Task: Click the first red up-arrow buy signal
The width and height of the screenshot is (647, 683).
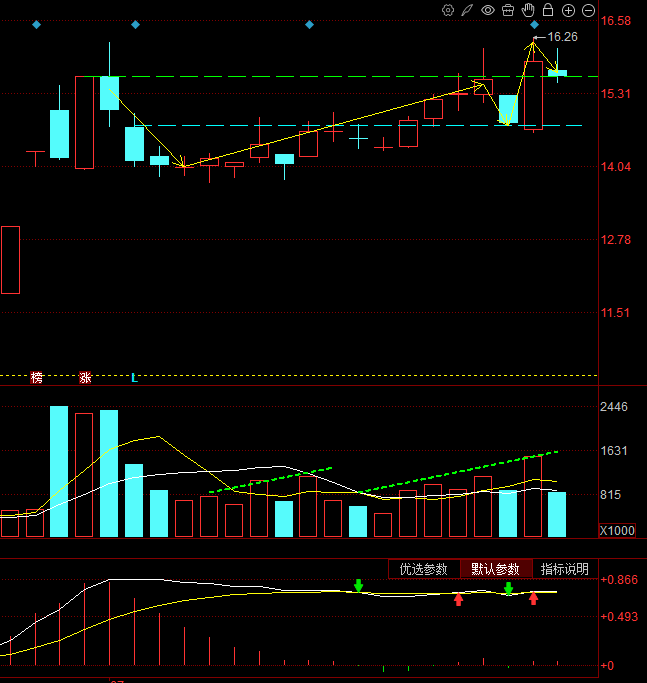Action: 458,599
